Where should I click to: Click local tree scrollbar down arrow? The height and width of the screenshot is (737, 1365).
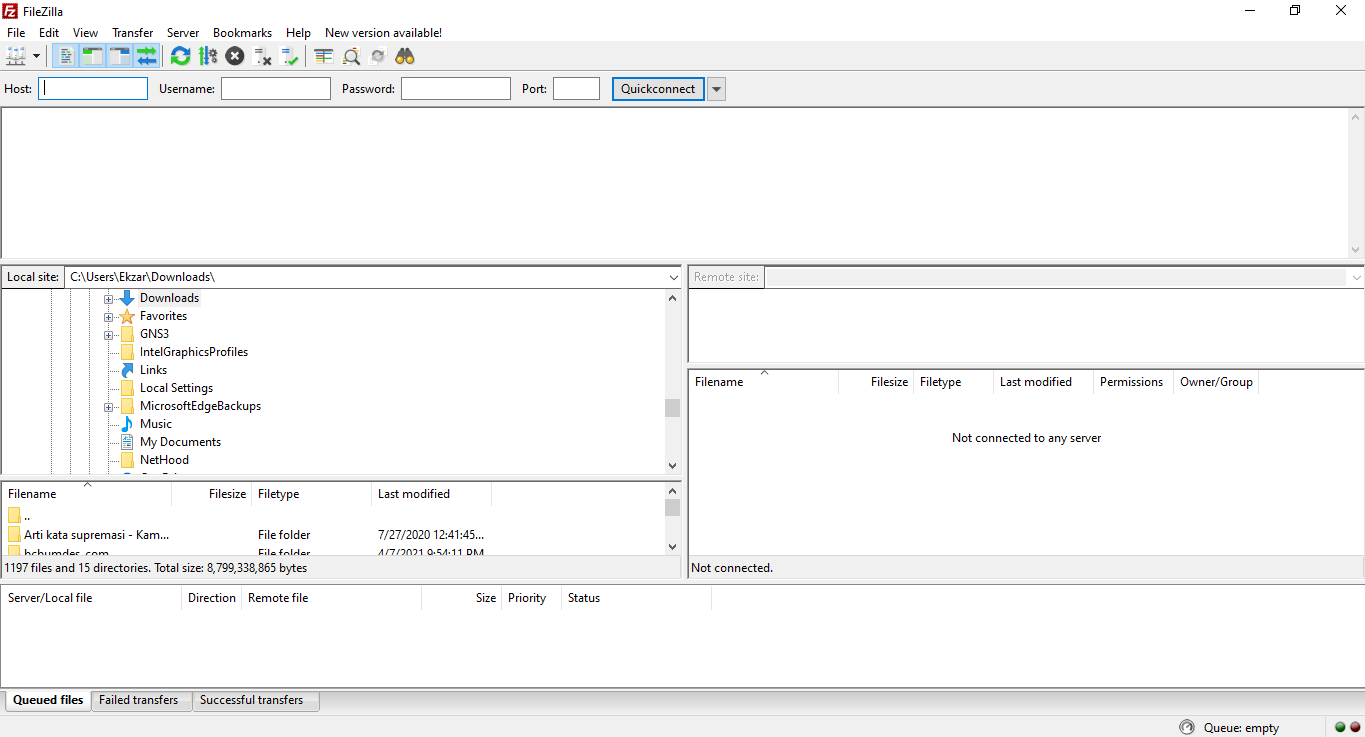coord(672,466)
